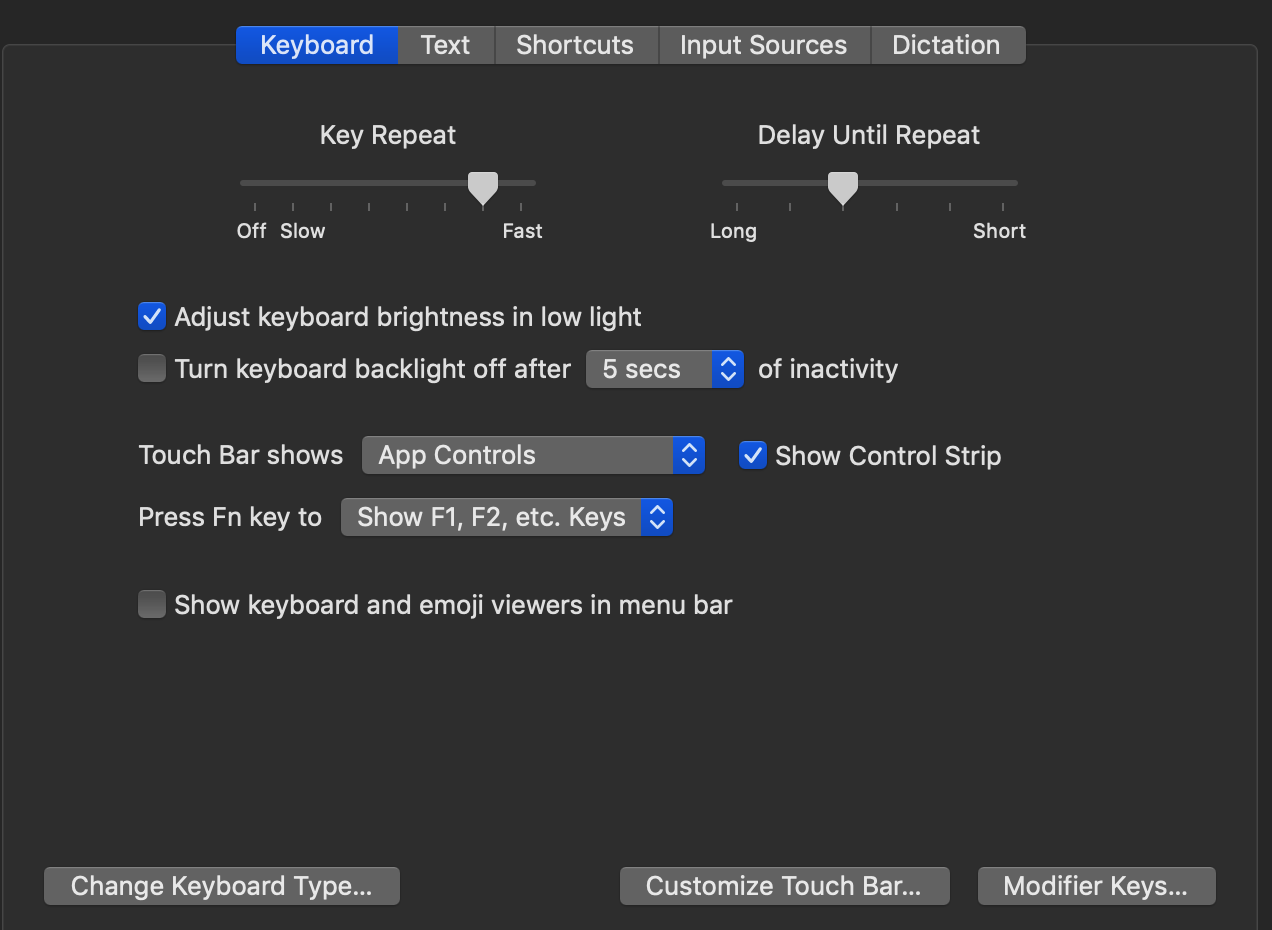Open Customize Touch Bar settings
Viewport: 1272px width, 930px height.
pyautogui.click(x=784, y=886)
